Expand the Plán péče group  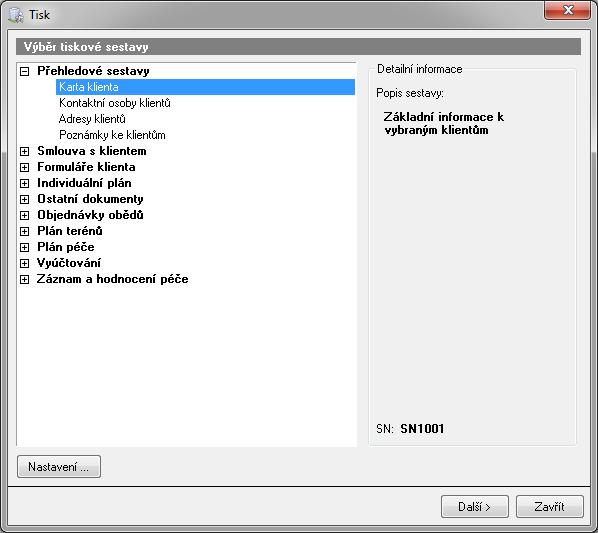pyautogui.click(x=24, y=247)
